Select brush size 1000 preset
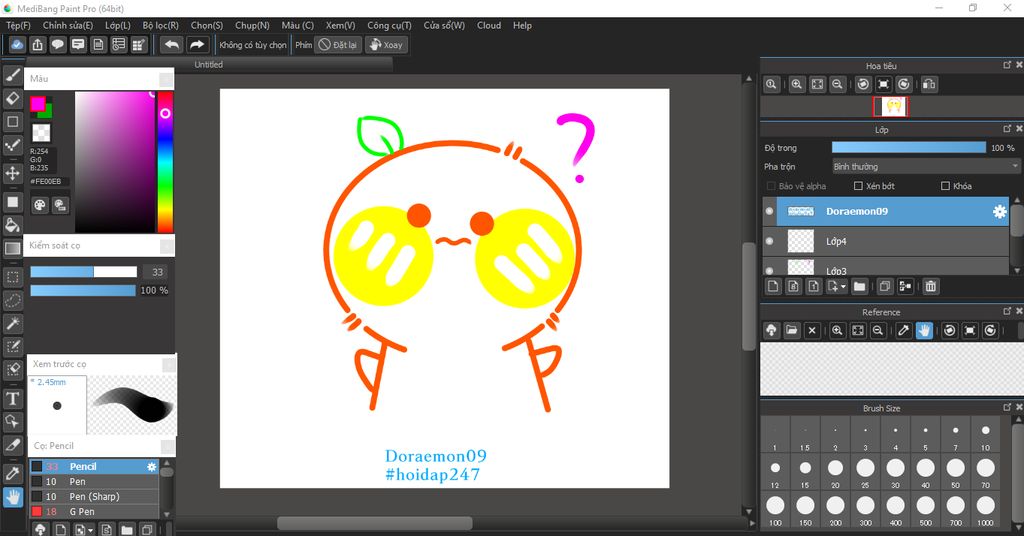 985,510
